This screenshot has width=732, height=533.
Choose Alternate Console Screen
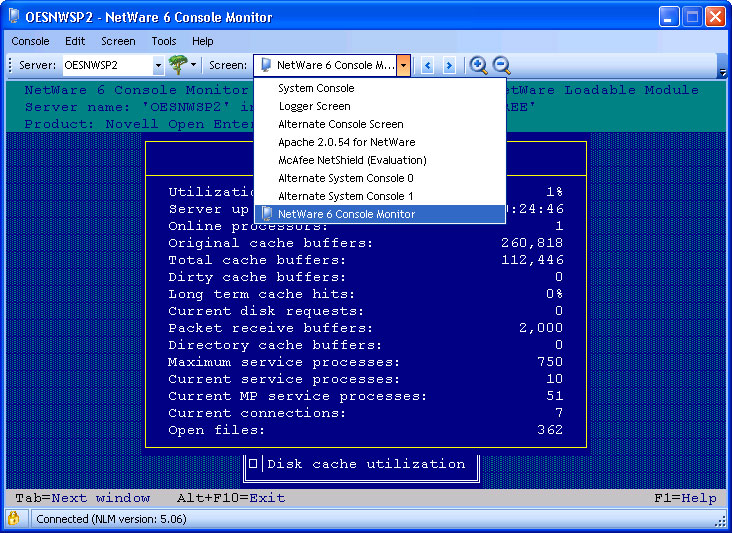click(x=380, y=124)
